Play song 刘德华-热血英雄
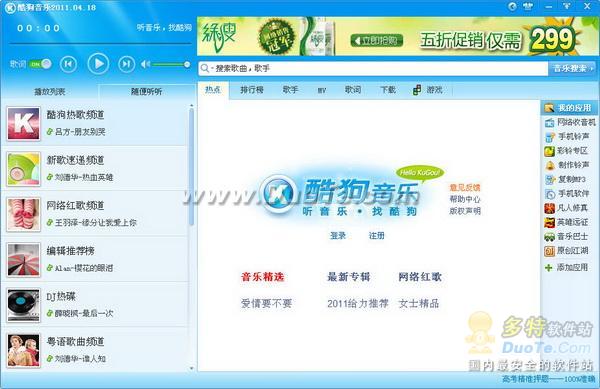Image resolution: width=600 pixels, height=389 pixels. click(x=84, y=177)
